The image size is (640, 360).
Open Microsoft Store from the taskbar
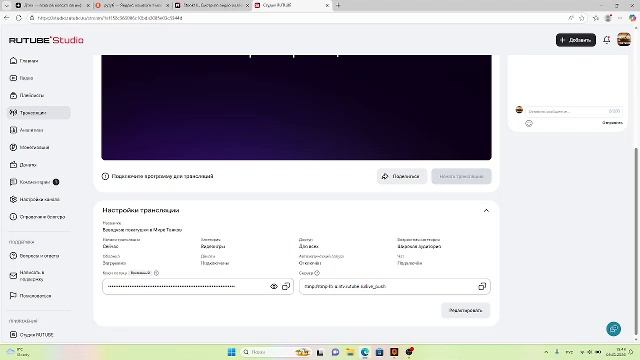pyautogui.click(x=379, y=352)
